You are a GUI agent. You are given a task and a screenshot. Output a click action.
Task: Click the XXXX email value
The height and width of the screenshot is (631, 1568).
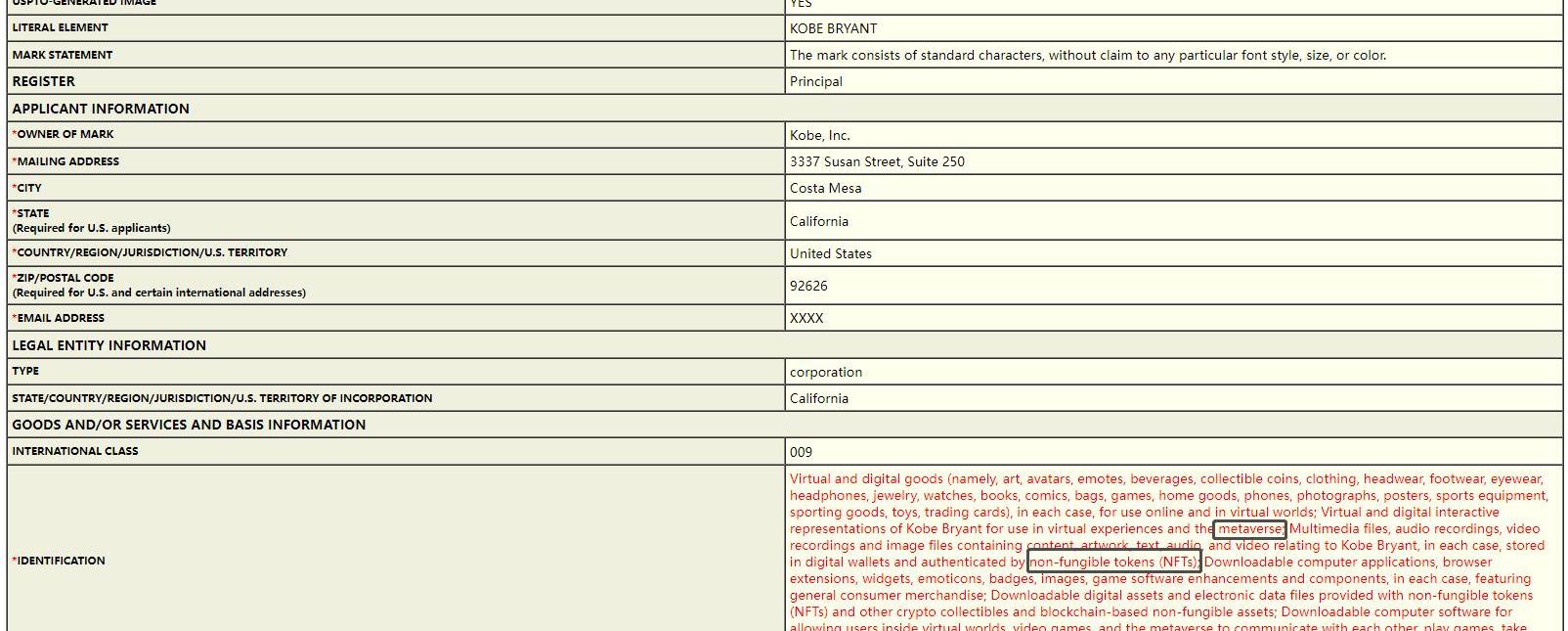[806, 318]
